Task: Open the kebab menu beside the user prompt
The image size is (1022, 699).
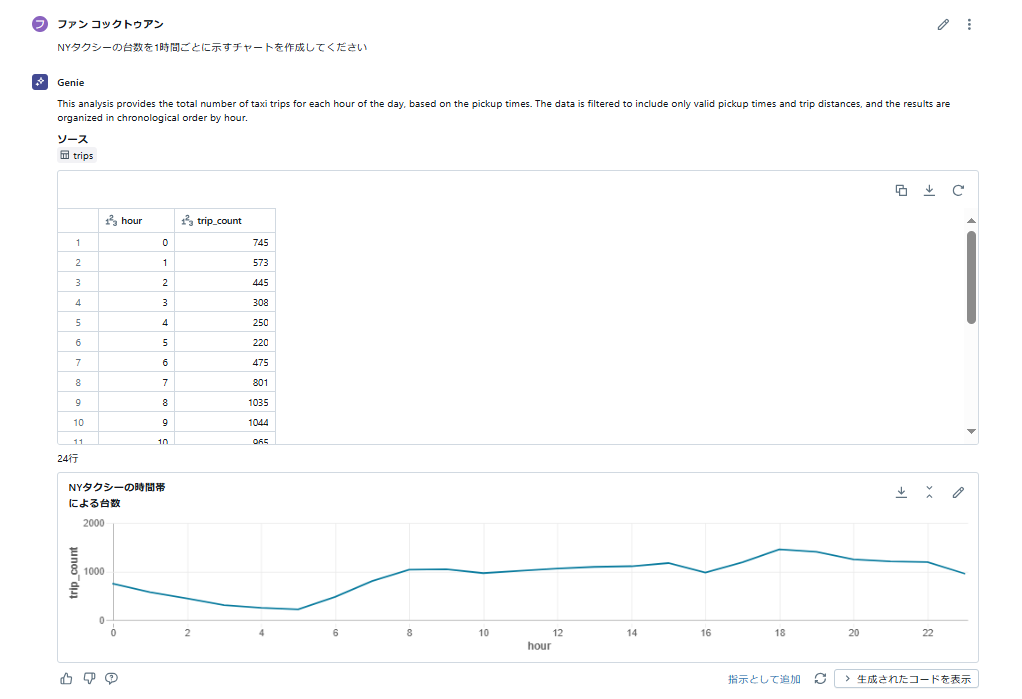Action: [969, 25]
